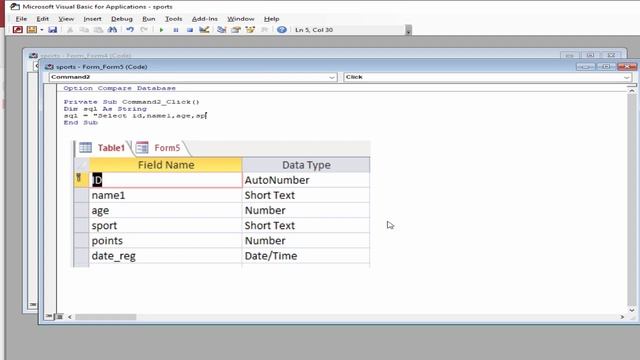640x360 pixels.
Task: Click the Cut scissors icon
Action: (x=70, y=30)
